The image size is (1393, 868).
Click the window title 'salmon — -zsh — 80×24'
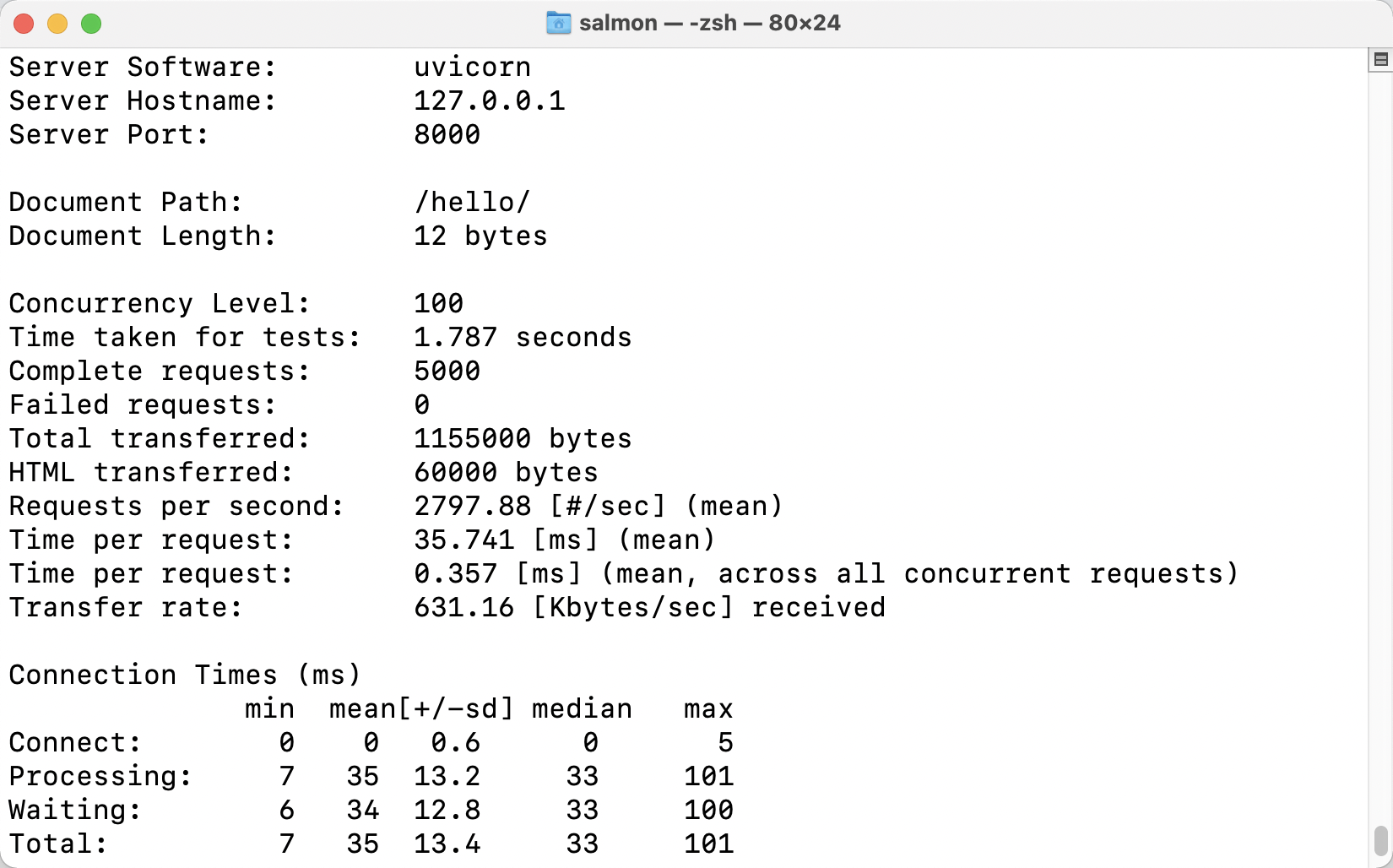[x=709, y=23]
